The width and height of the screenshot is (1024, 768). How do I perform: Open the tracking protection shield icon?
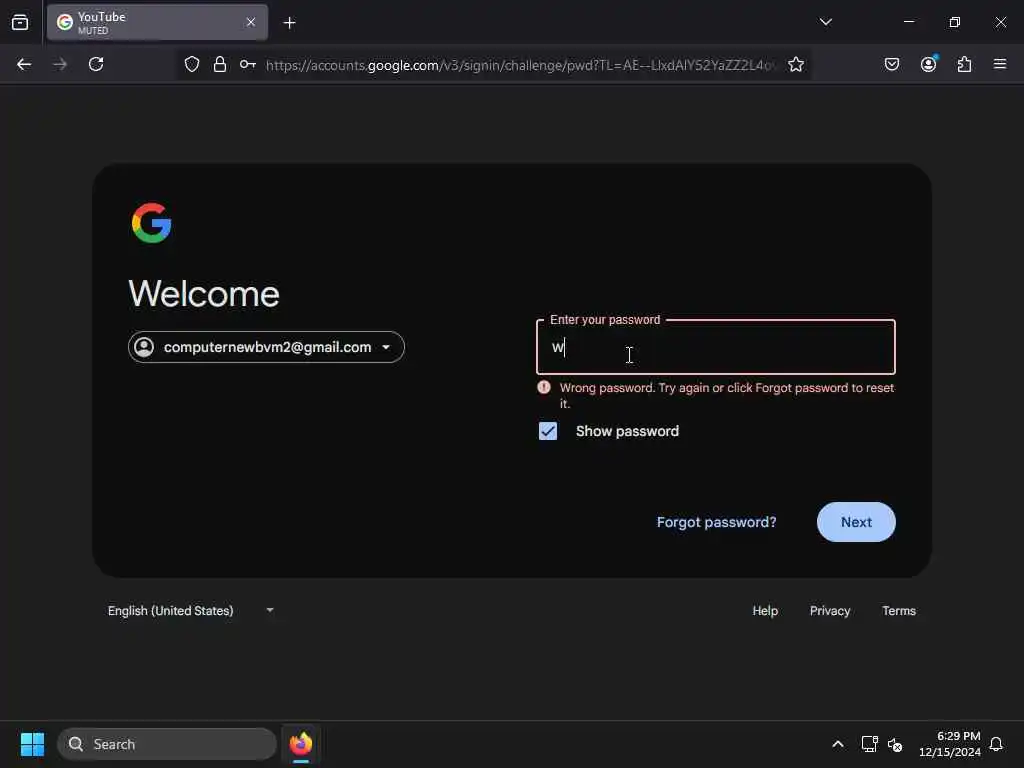(191, 64)
